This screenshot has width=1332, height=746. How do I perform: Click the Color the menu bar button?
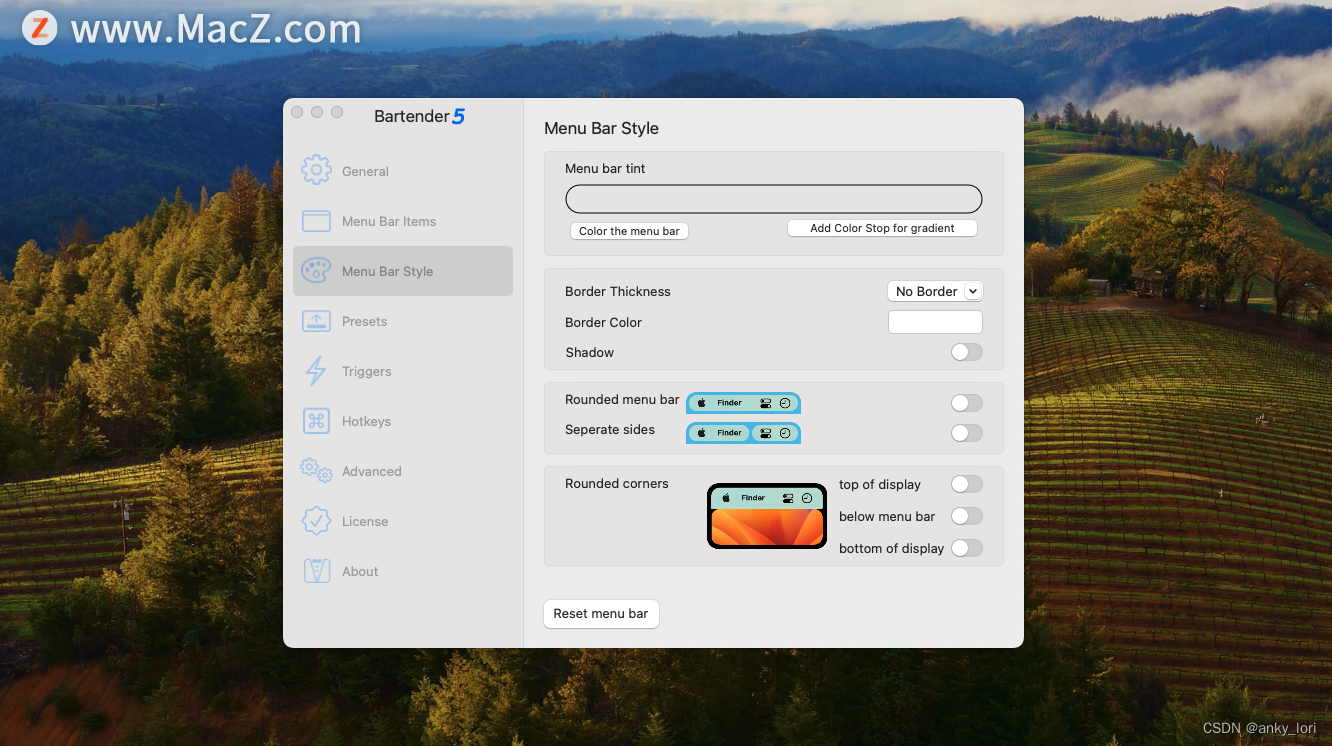click(629, 231)
